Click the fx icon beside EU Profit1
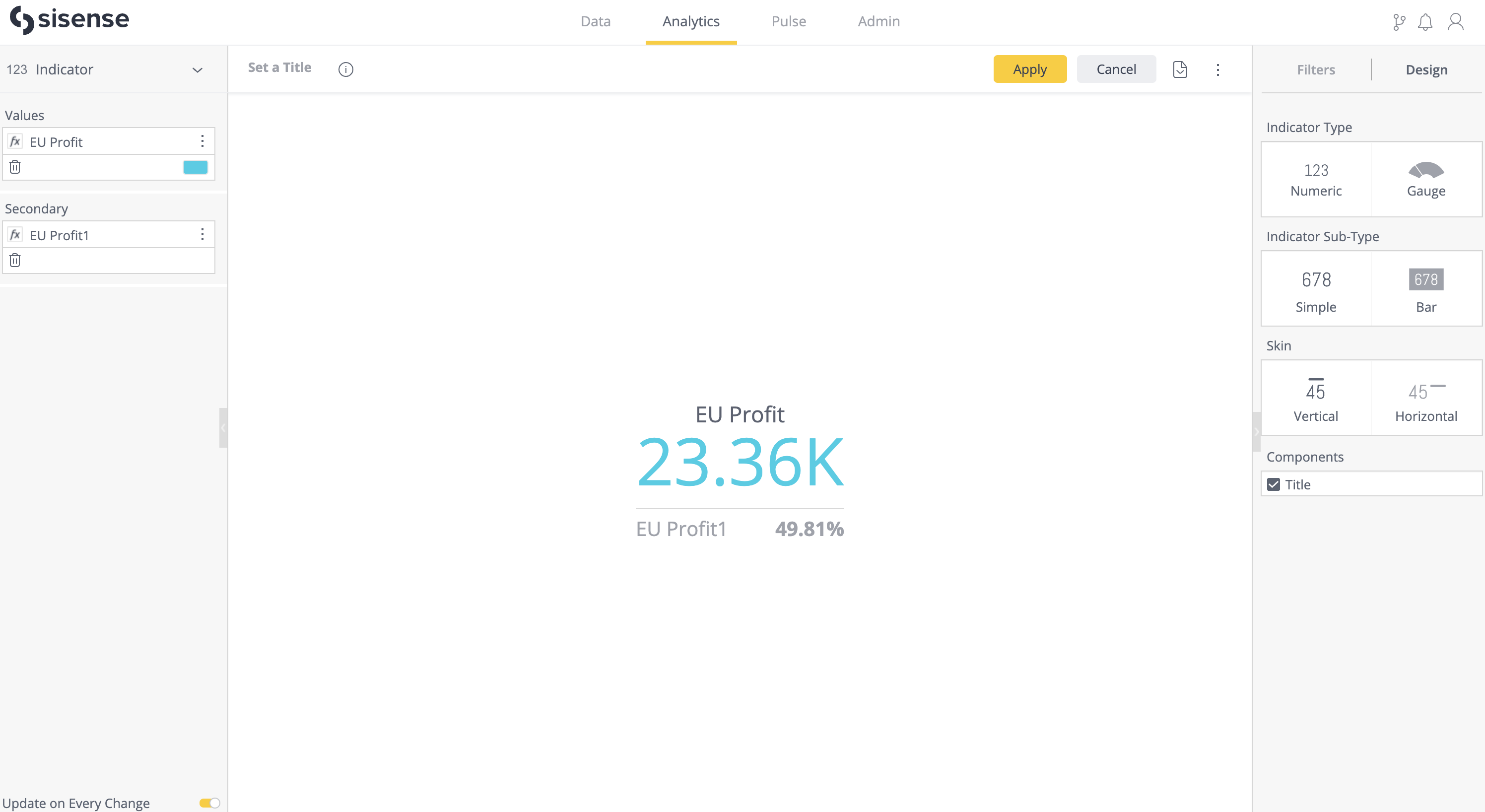The width and height of the screenshot is (1485, 812). point(15,235)
